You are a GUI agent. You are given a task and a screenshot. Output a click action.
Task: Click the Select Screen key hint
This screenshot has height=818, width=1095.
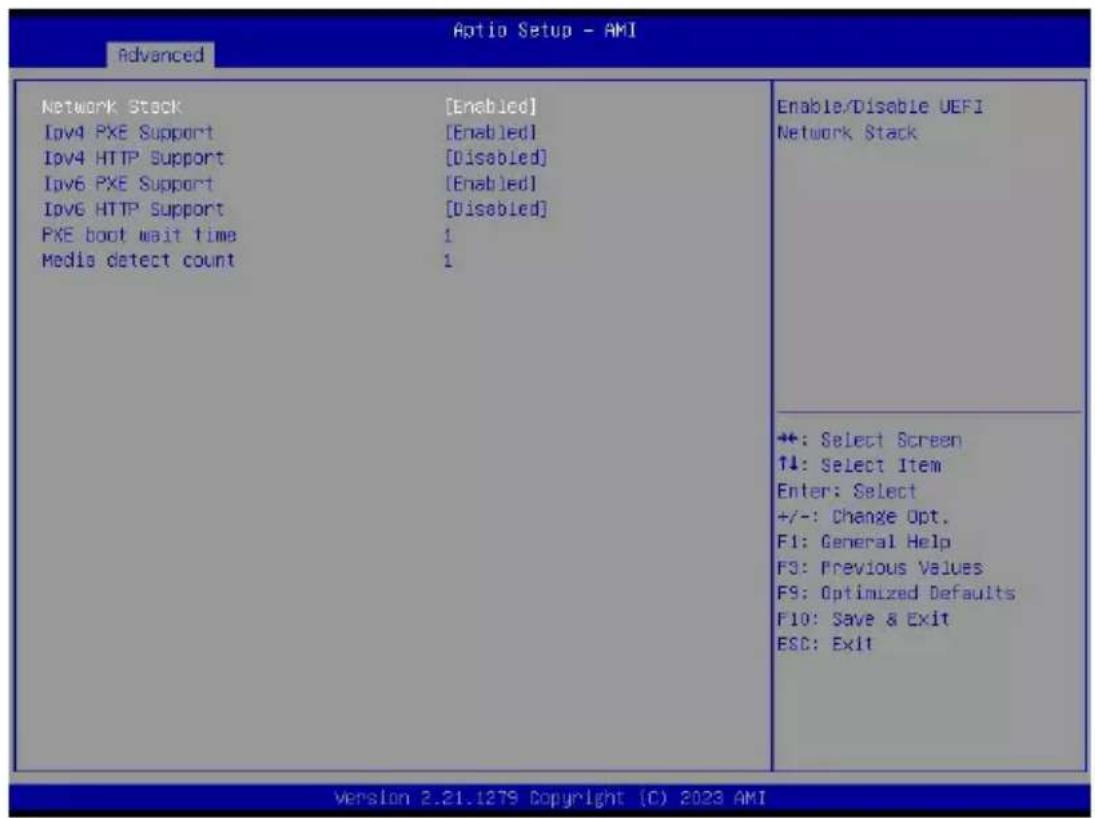[869, 441]
